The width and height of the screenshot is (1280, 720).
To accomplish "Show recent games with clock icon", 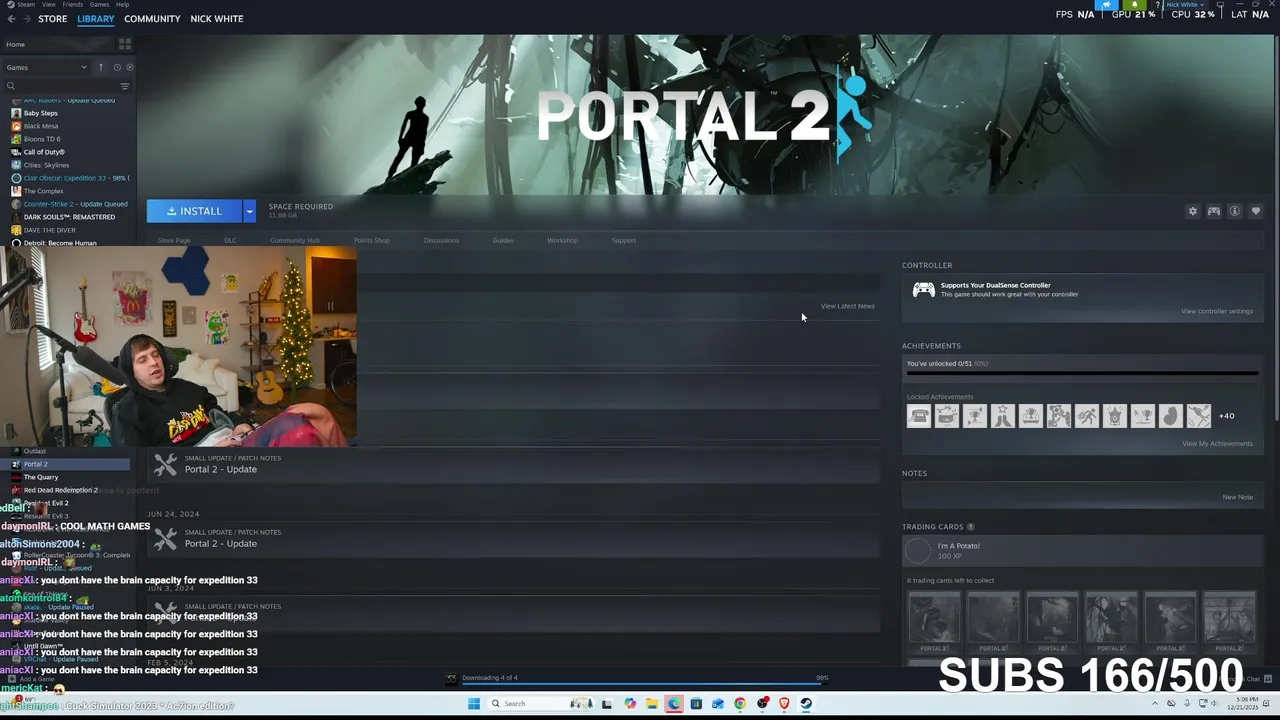I will tap(117, 67).
